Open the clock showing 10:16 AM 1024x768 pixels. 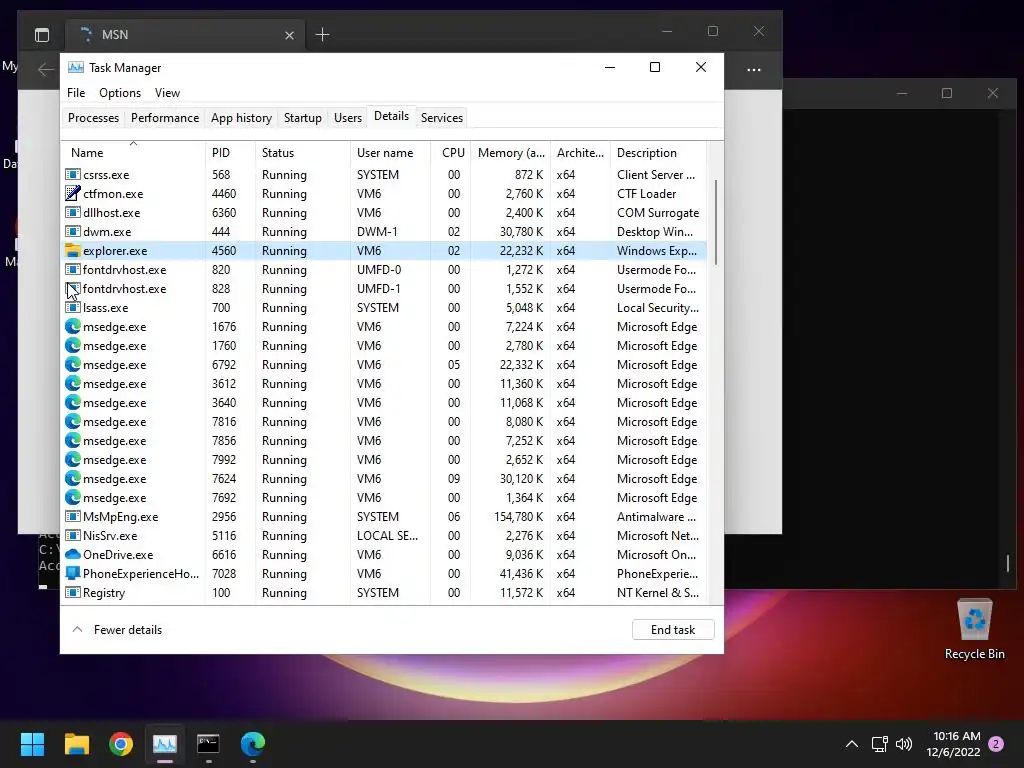pyautogui.click(x=953, y=744)
